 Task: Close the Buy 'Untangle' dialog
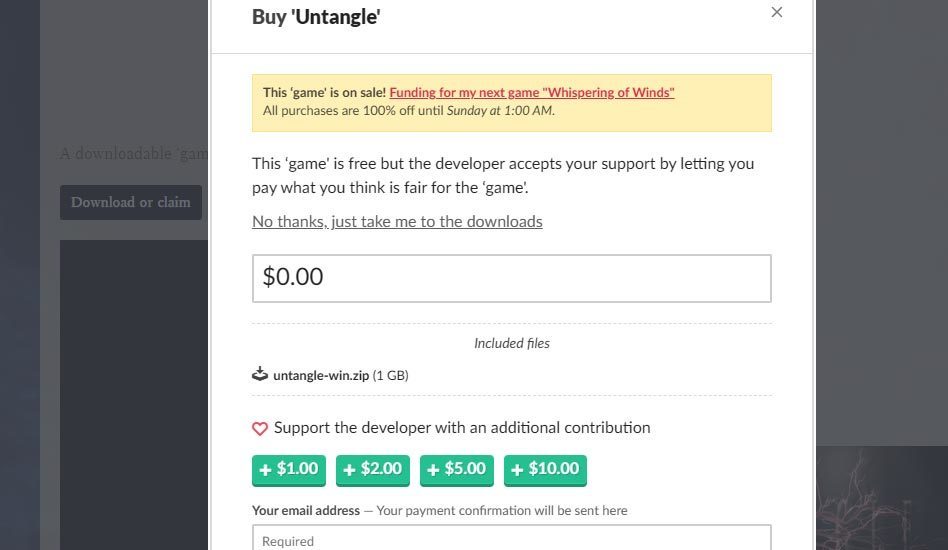(777, 12)
